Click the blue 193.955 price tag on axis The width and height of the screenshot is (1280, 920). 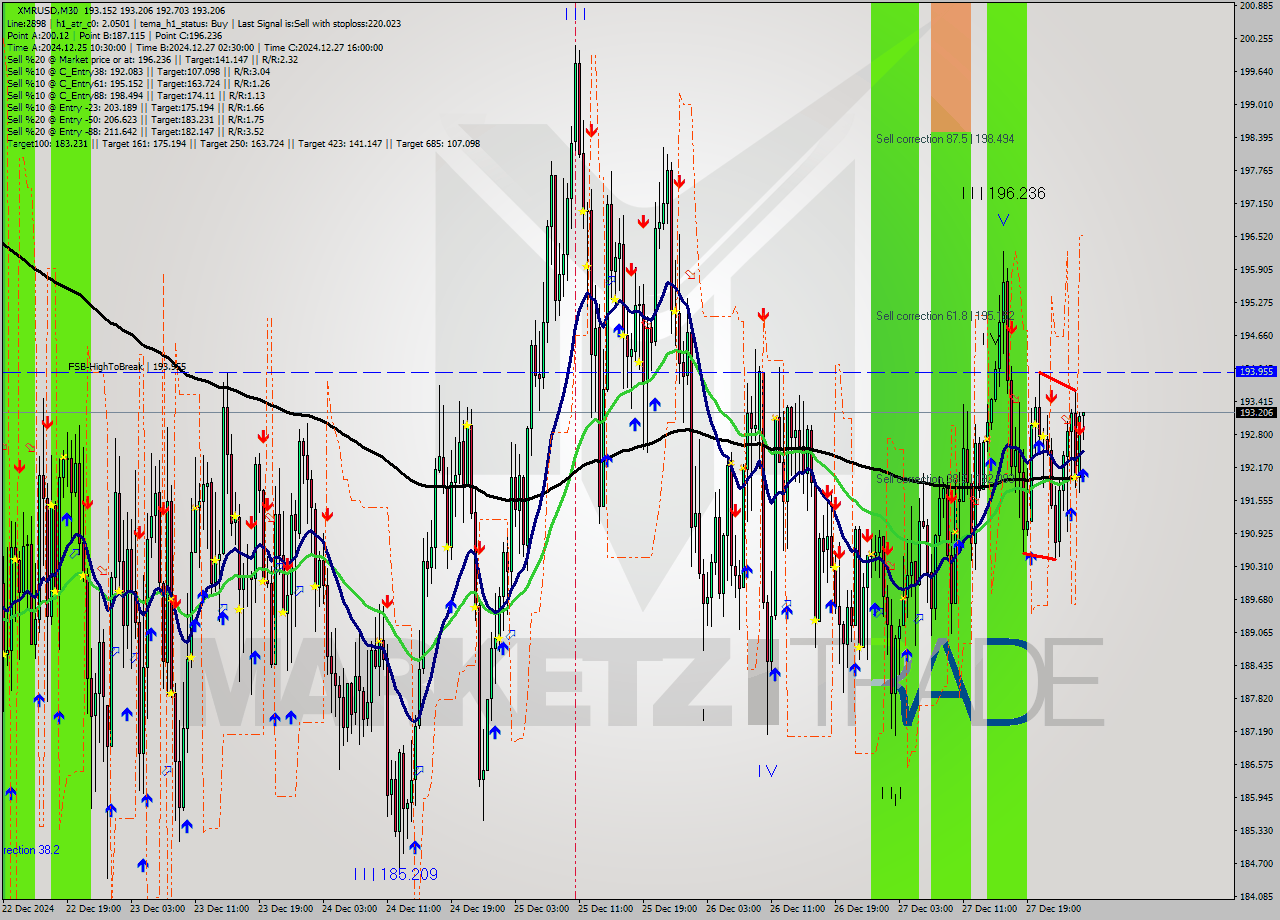(1257, 371)
